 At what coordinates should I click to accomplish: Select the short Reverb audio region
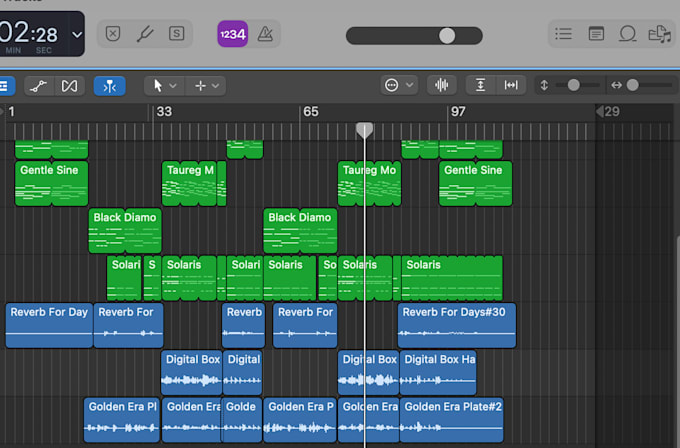[243, 325]
